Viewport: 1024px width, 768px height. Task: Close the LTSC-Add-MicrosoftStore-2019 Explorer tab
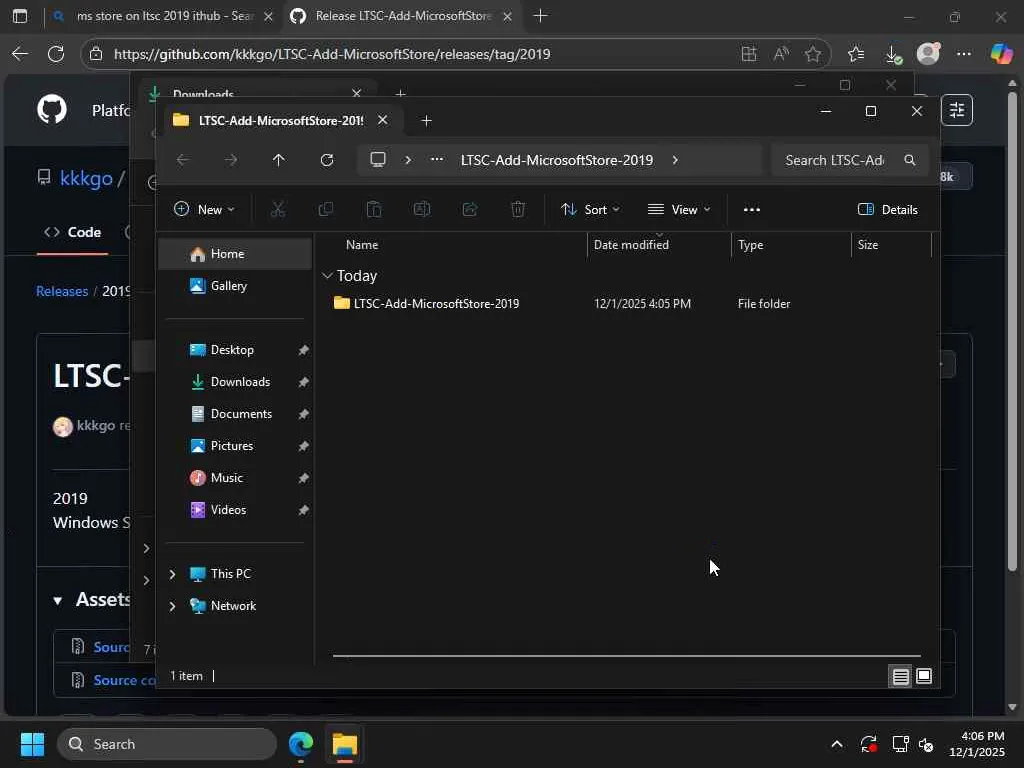click(x=383, y=120)
